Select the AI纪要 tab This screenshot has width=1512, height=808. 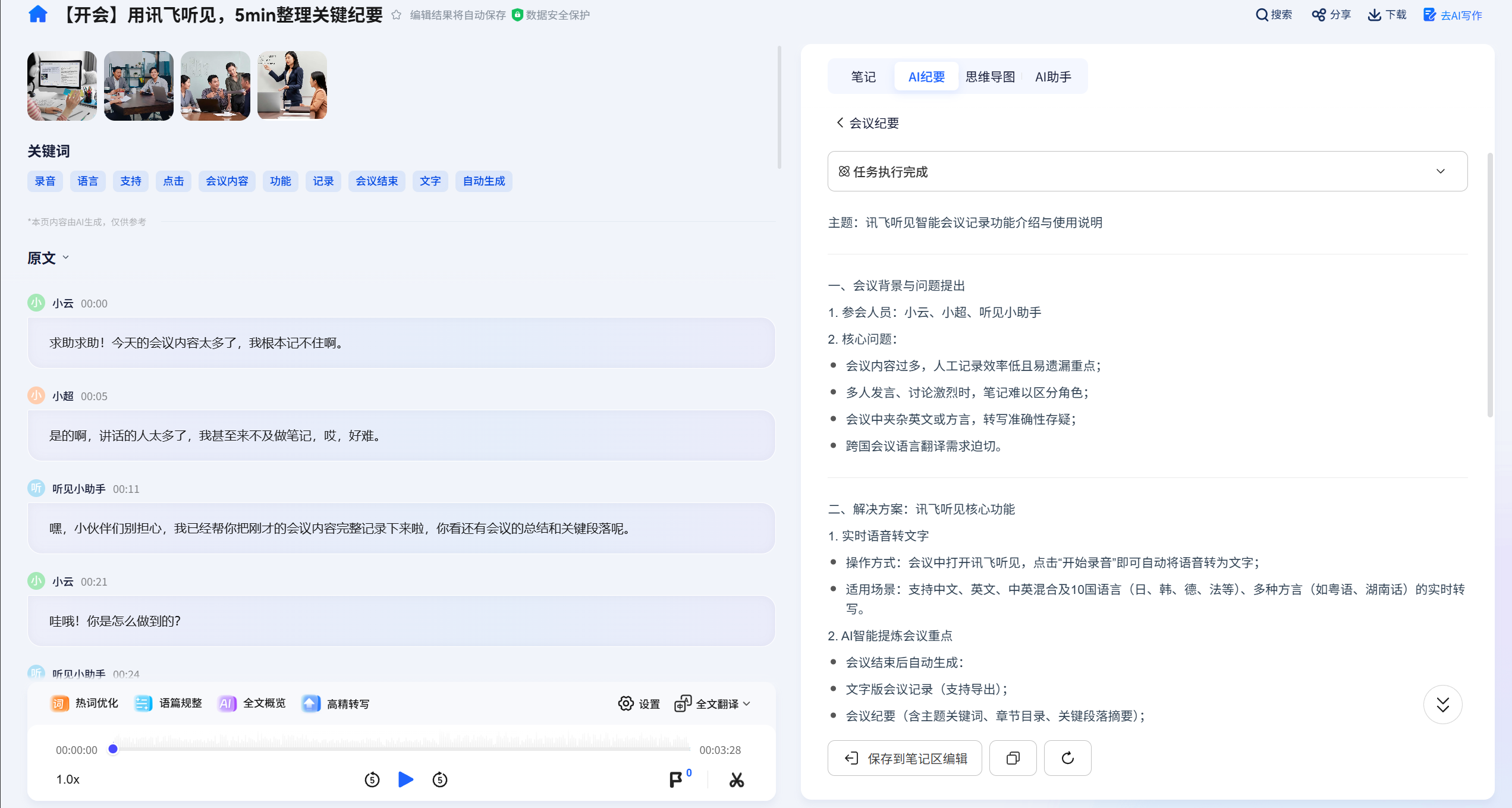[926, 77]
